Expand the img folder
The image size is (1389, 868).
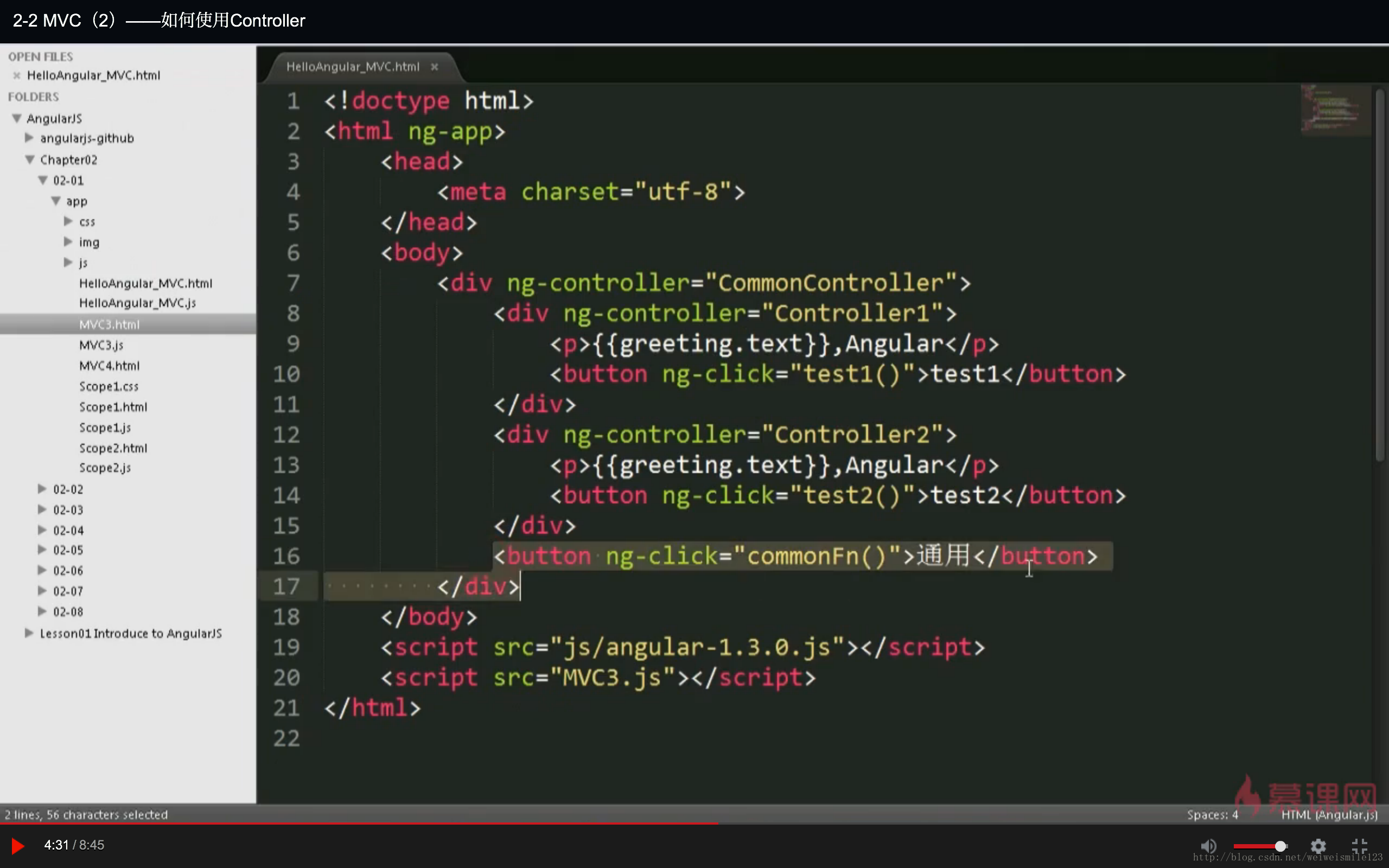pos(68,242)
